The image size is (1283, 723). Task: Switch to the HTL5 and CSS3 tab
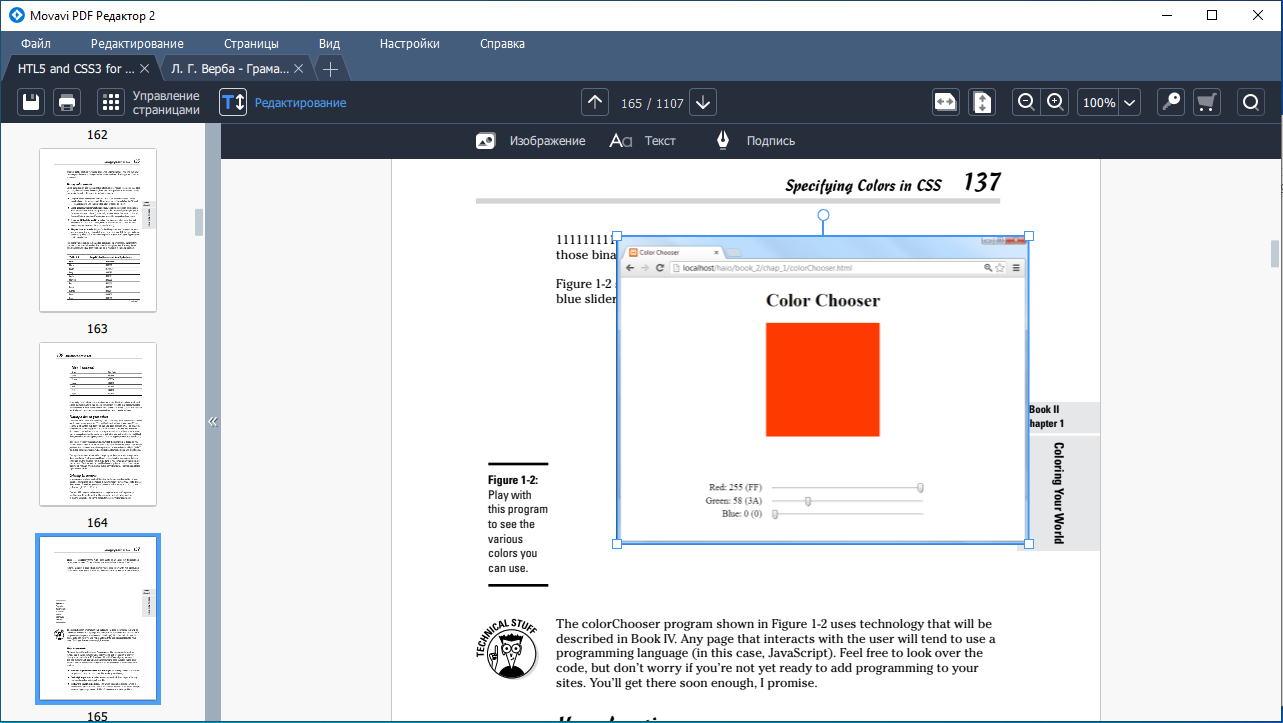coord(76,69)
